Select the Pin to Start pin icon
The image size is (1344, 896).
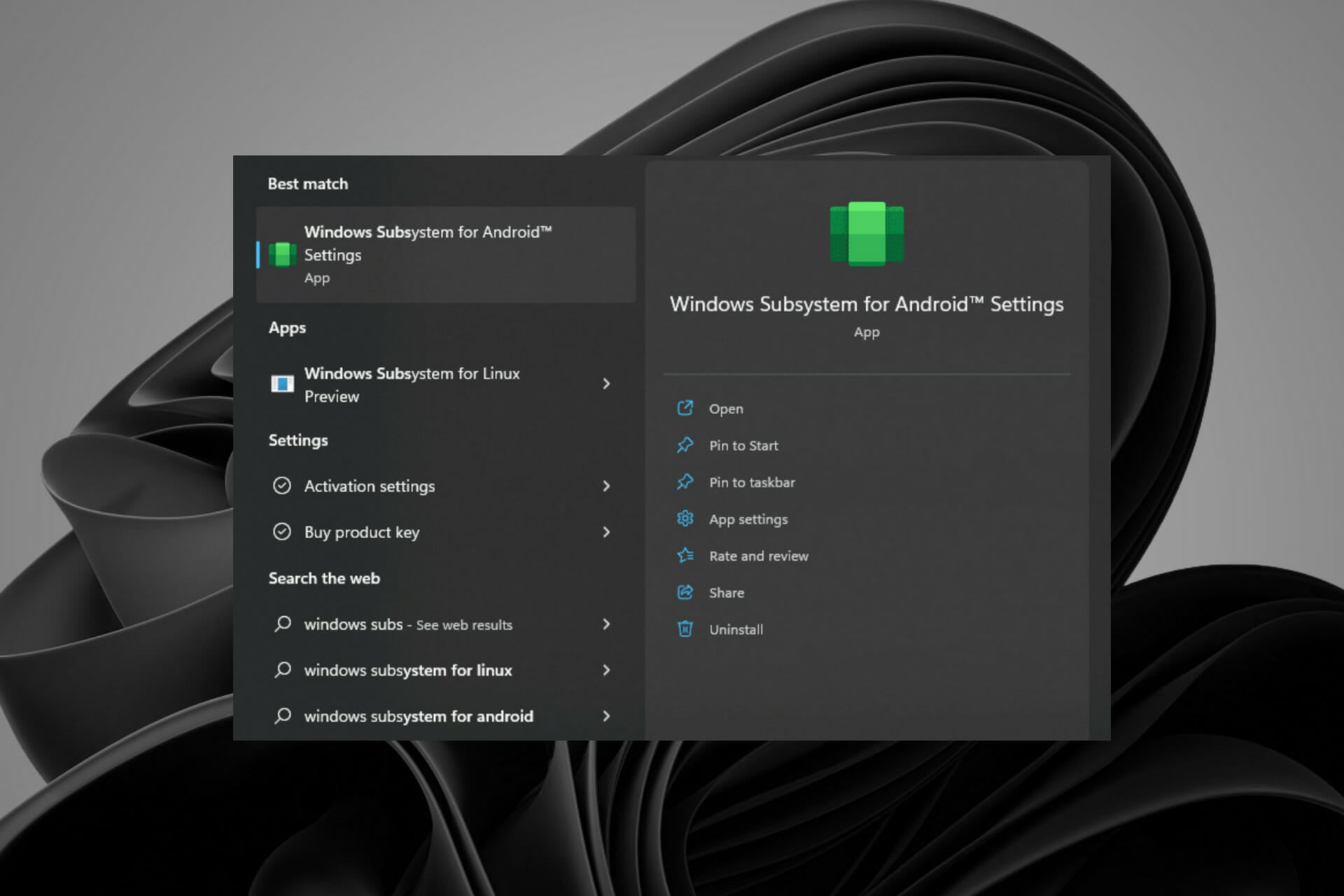tap(685, 445)
